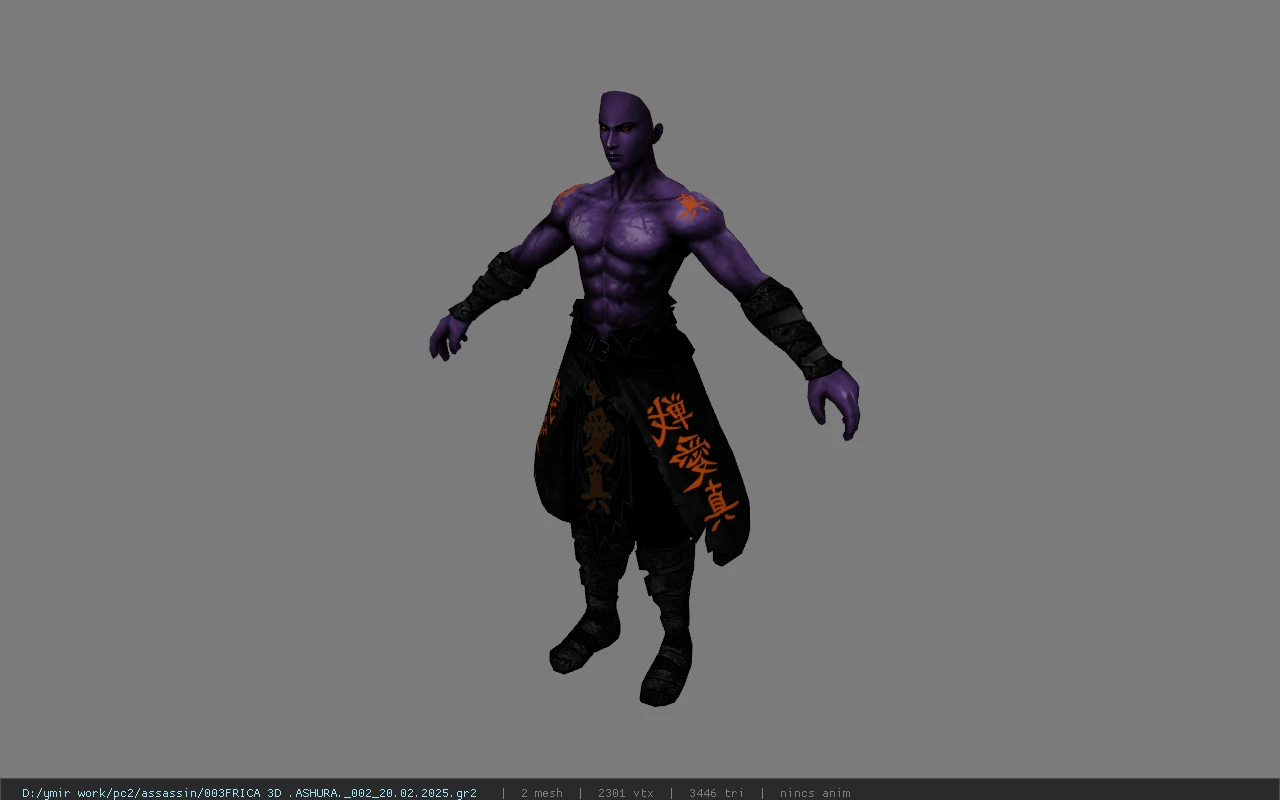Click the '3446 tri' triangle count
1280x800 pixels.
click(x=716, y=793)
